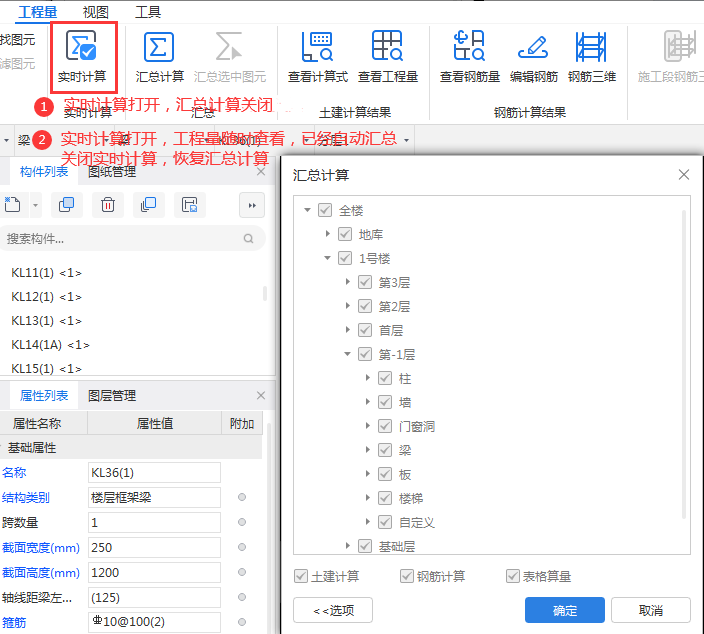The image size is (704, 634).
Task: Click the 汇总选中图元 ribbon tool
Action: [230, 57]
